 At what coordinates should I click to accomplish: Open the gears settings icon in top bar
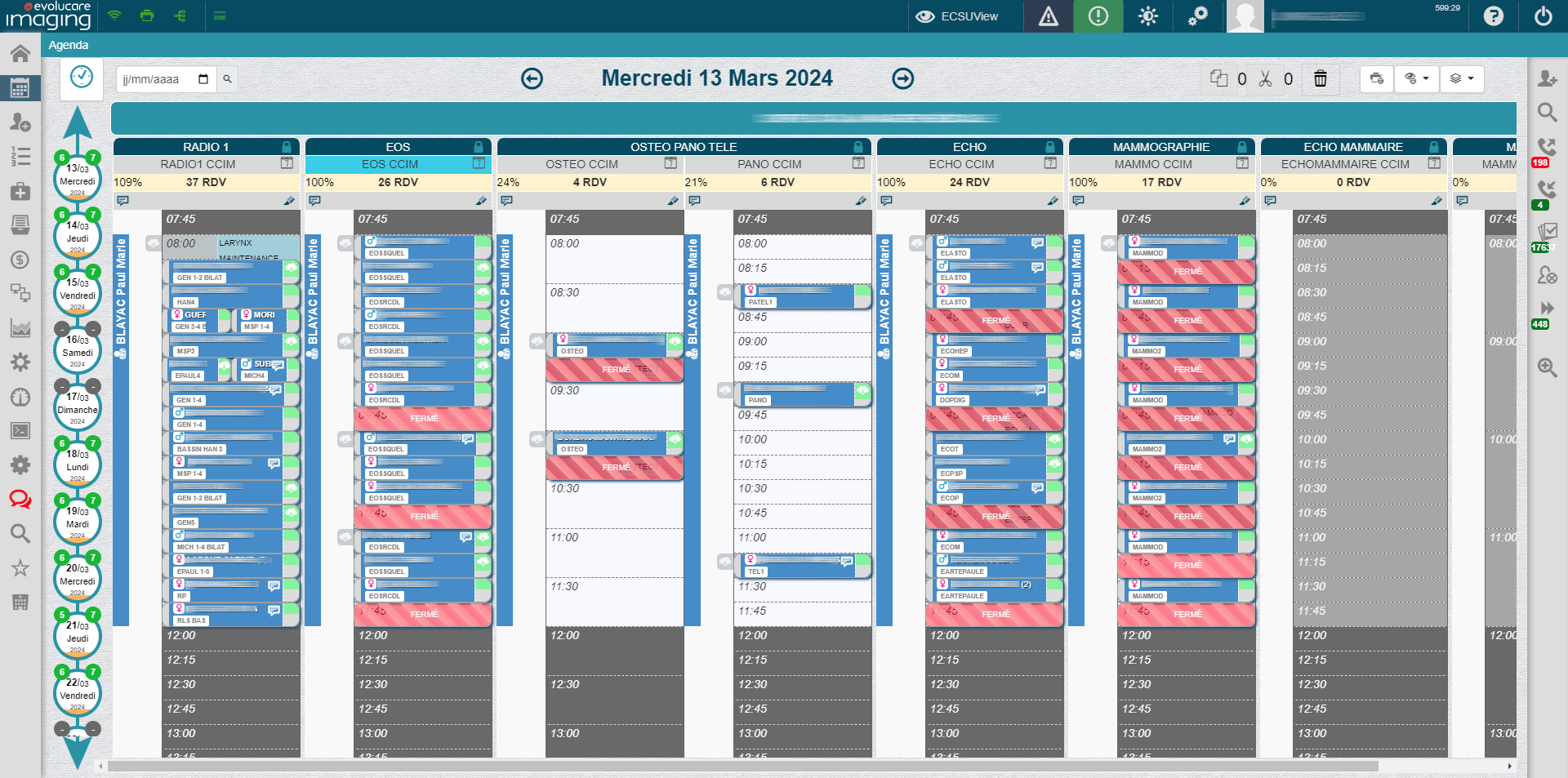(1198, 16)
